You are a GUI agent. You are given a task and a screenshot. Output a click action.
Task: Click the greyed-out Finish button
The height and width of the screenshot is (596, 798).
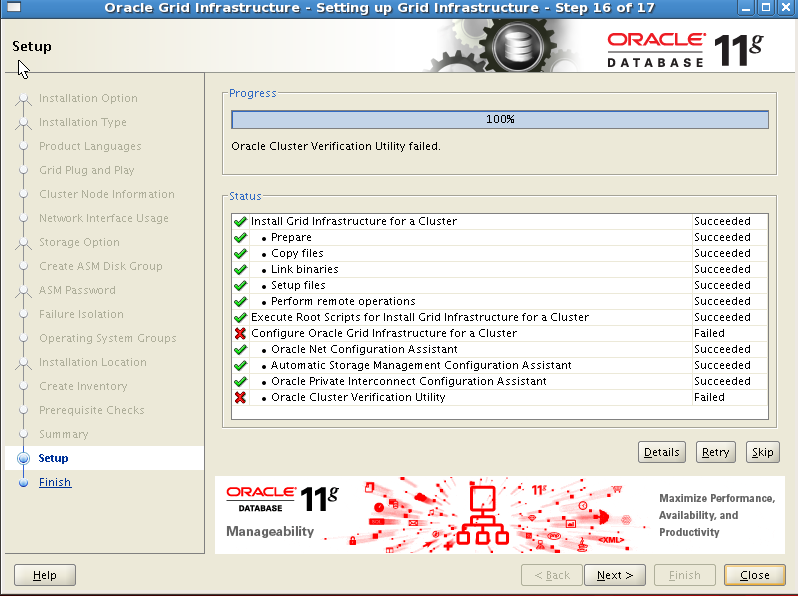pos(685,575)
